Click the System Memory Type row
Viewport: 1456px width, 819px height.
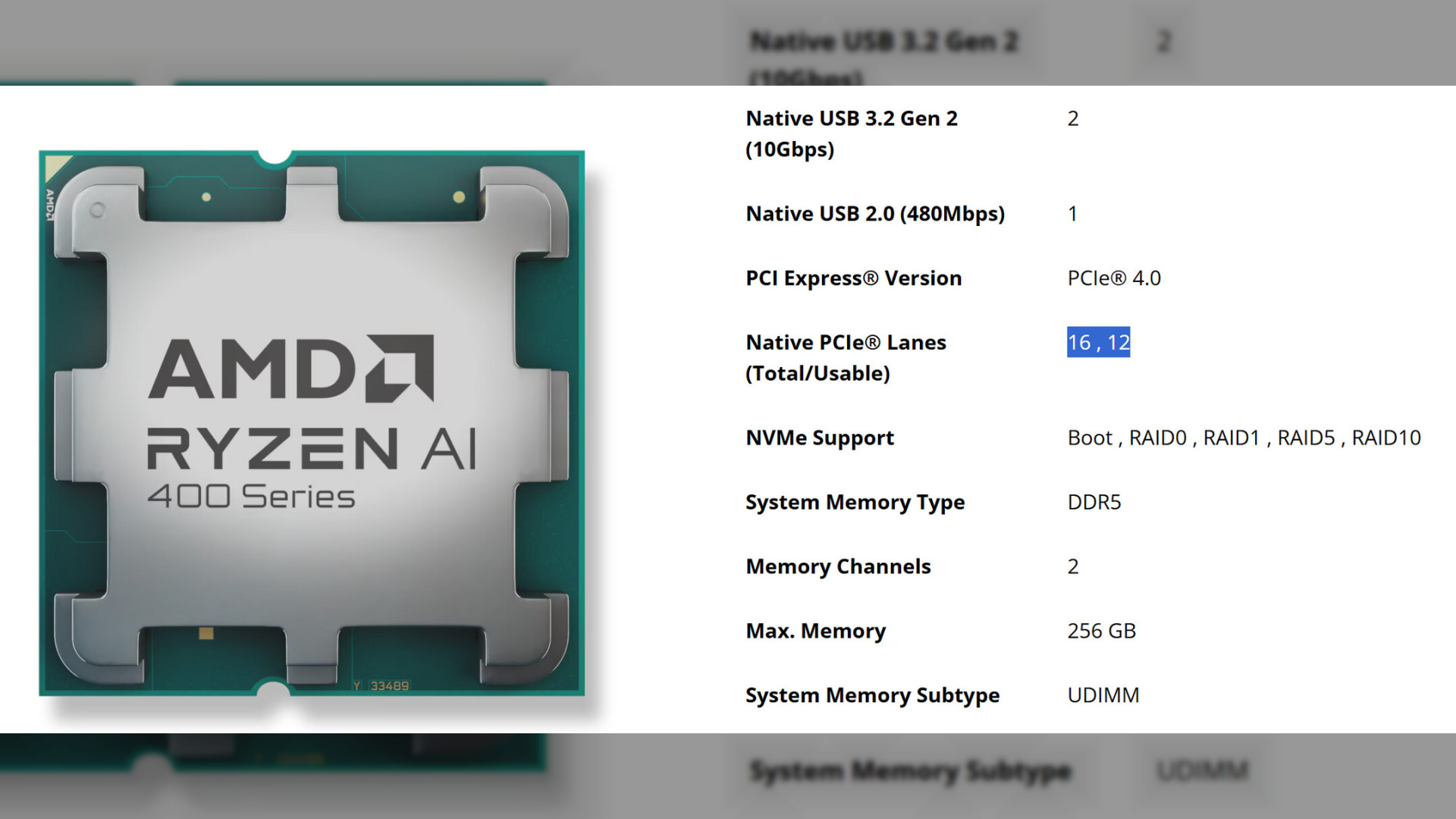coord(855,501)
